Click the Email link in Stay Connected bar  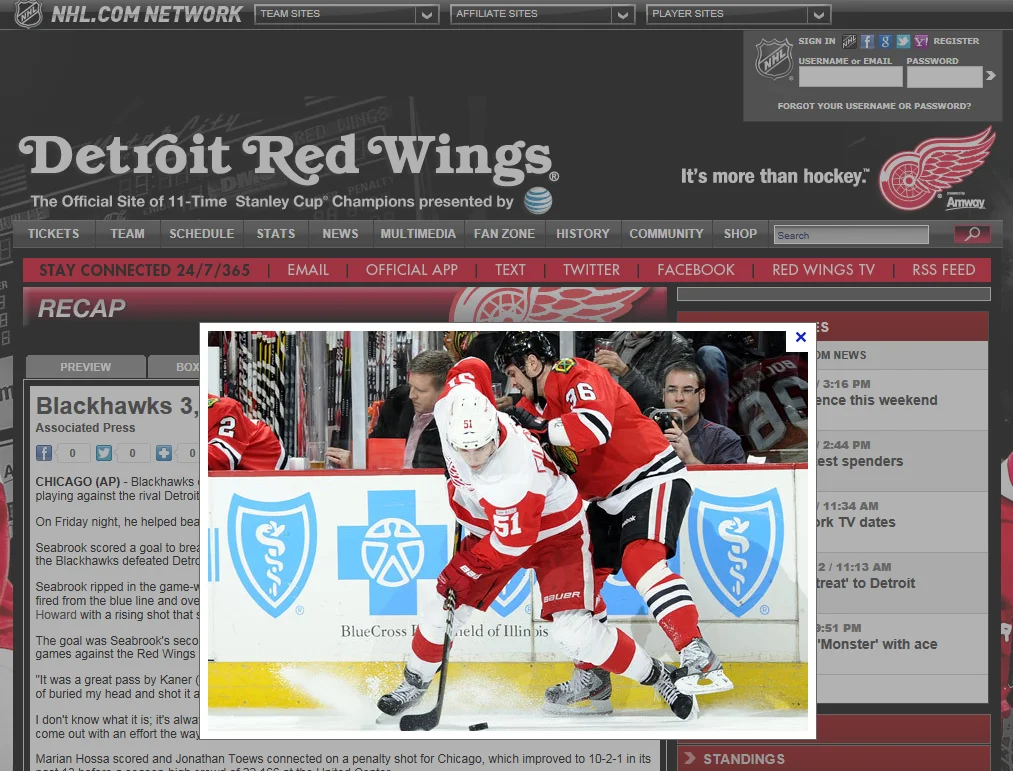[308, 269]
